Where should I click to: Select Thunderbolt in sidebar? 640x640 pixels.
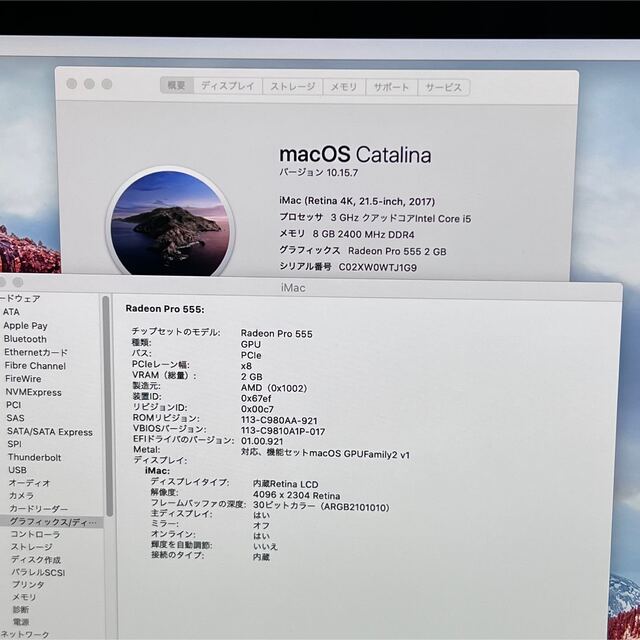point(34,457)
